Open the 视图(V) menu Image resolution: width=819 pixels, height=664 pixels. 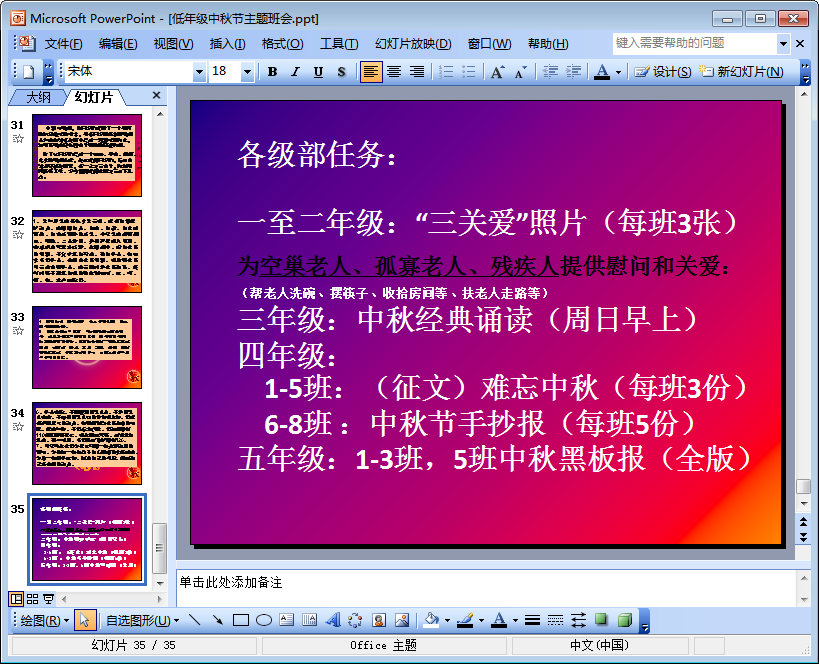click(x=173, y=44)
